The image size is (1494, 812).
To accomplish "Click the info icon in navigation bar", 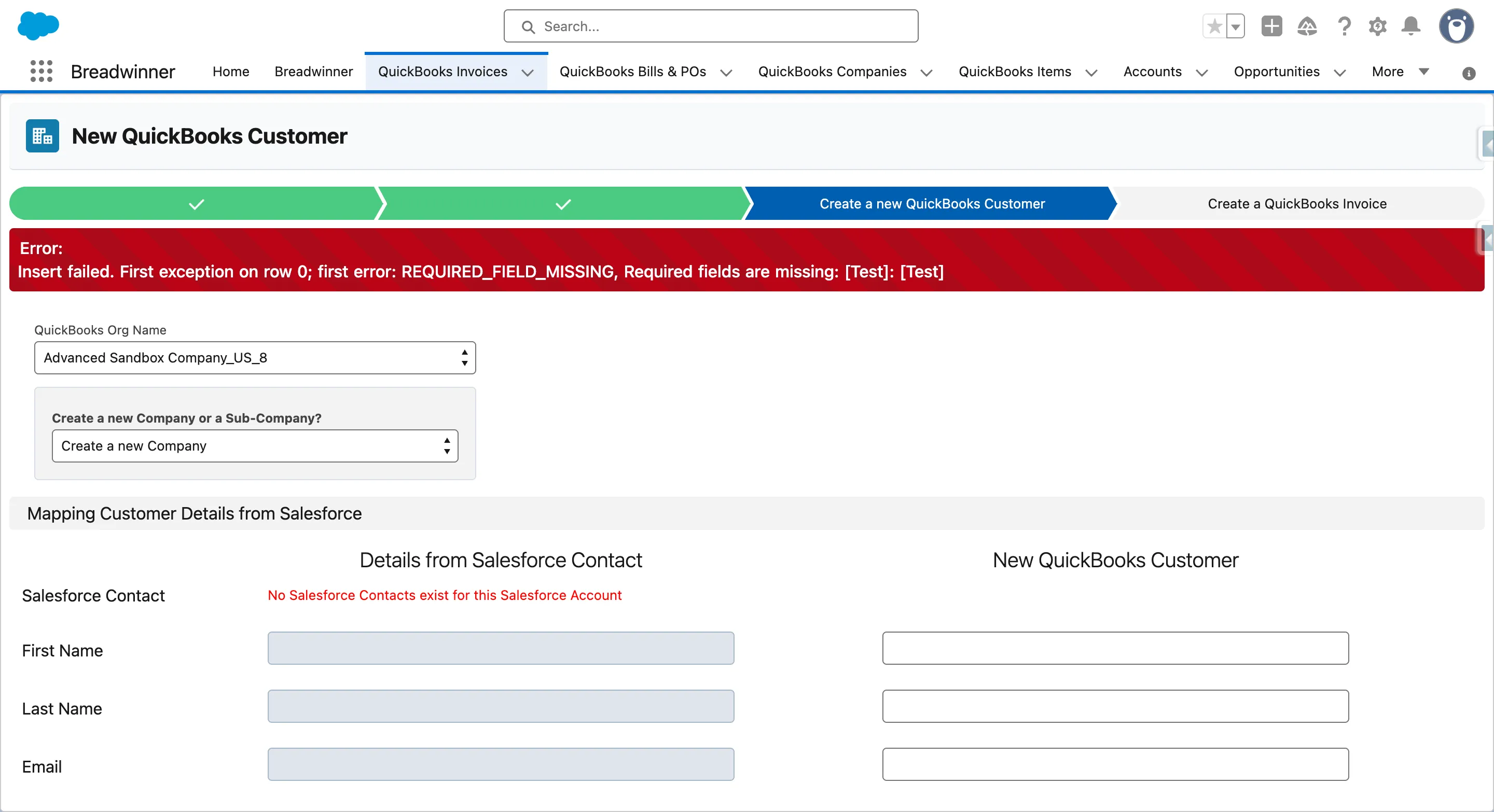I will (x=1469, y=74).
